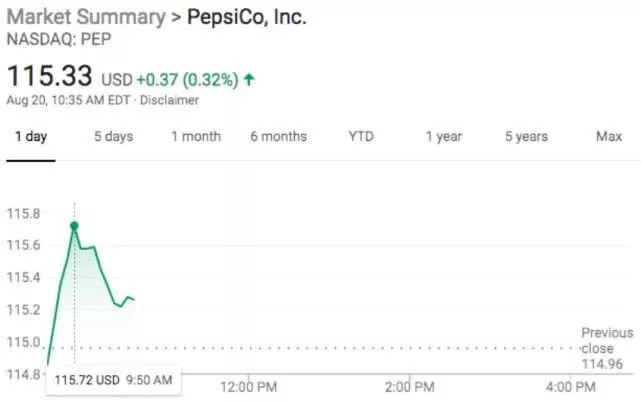This screenshot has height=403, width=641.
Task: Click the green peak marker dot on chart
Action: (x=74, y=226)
